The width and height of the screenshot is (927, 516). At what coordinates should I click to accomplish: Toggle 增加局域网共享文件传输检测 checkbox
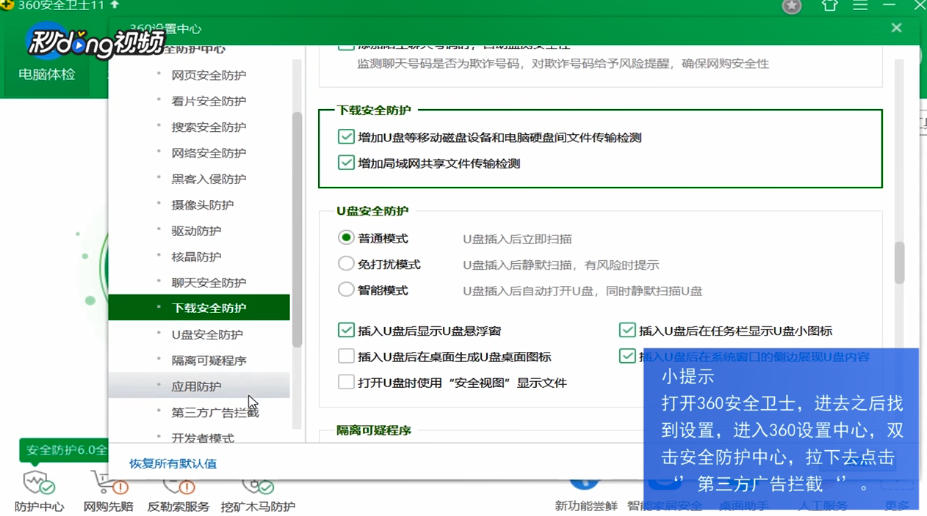(346, 163)
